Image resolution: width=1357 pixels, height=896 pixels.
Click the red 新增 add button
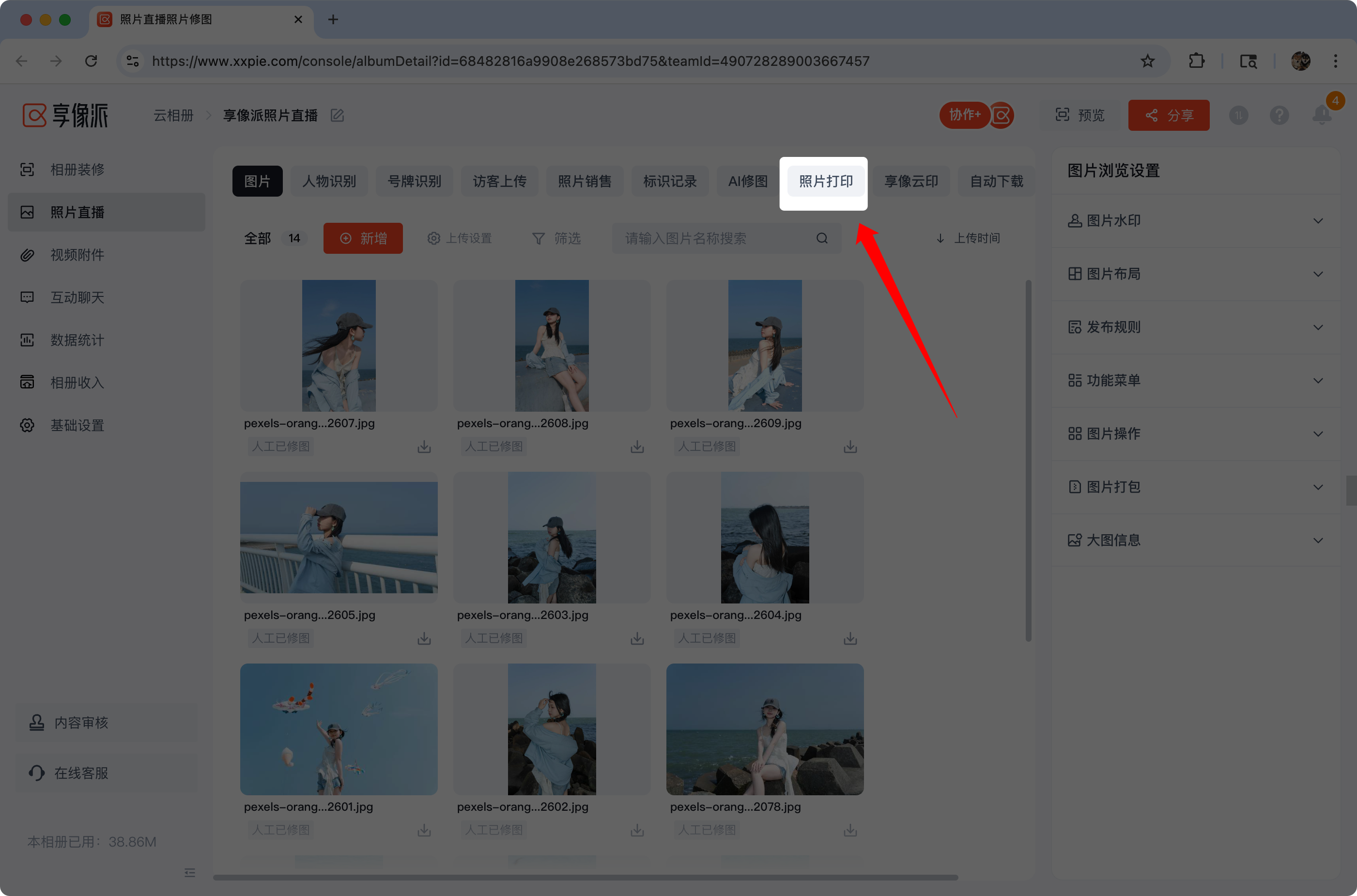pyautogui.click(x=363, y=238)
